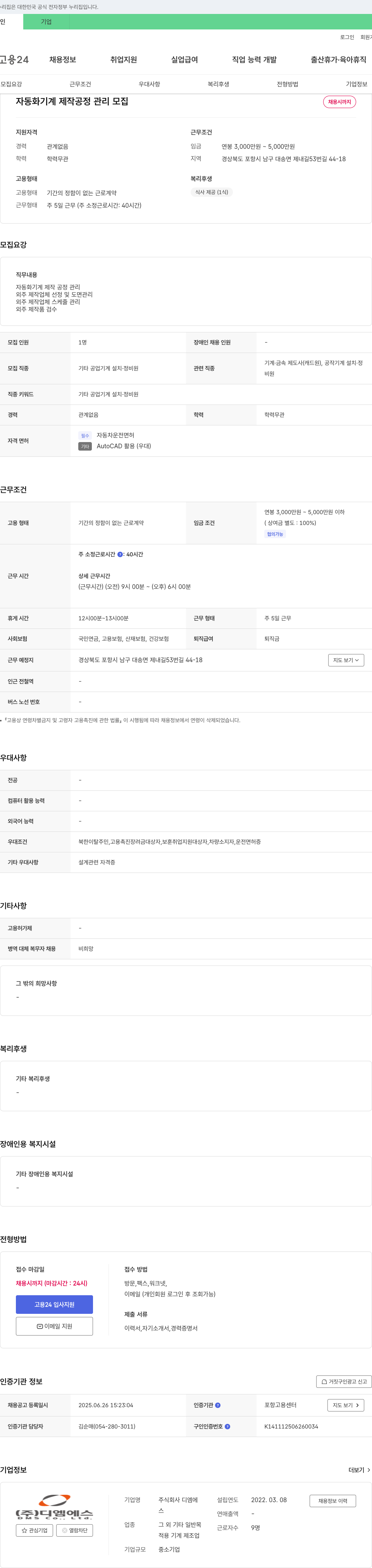Click work address in 근무 예정지 row
The width and height of the screenshot is (372, 1568).
tap(141, 660)
